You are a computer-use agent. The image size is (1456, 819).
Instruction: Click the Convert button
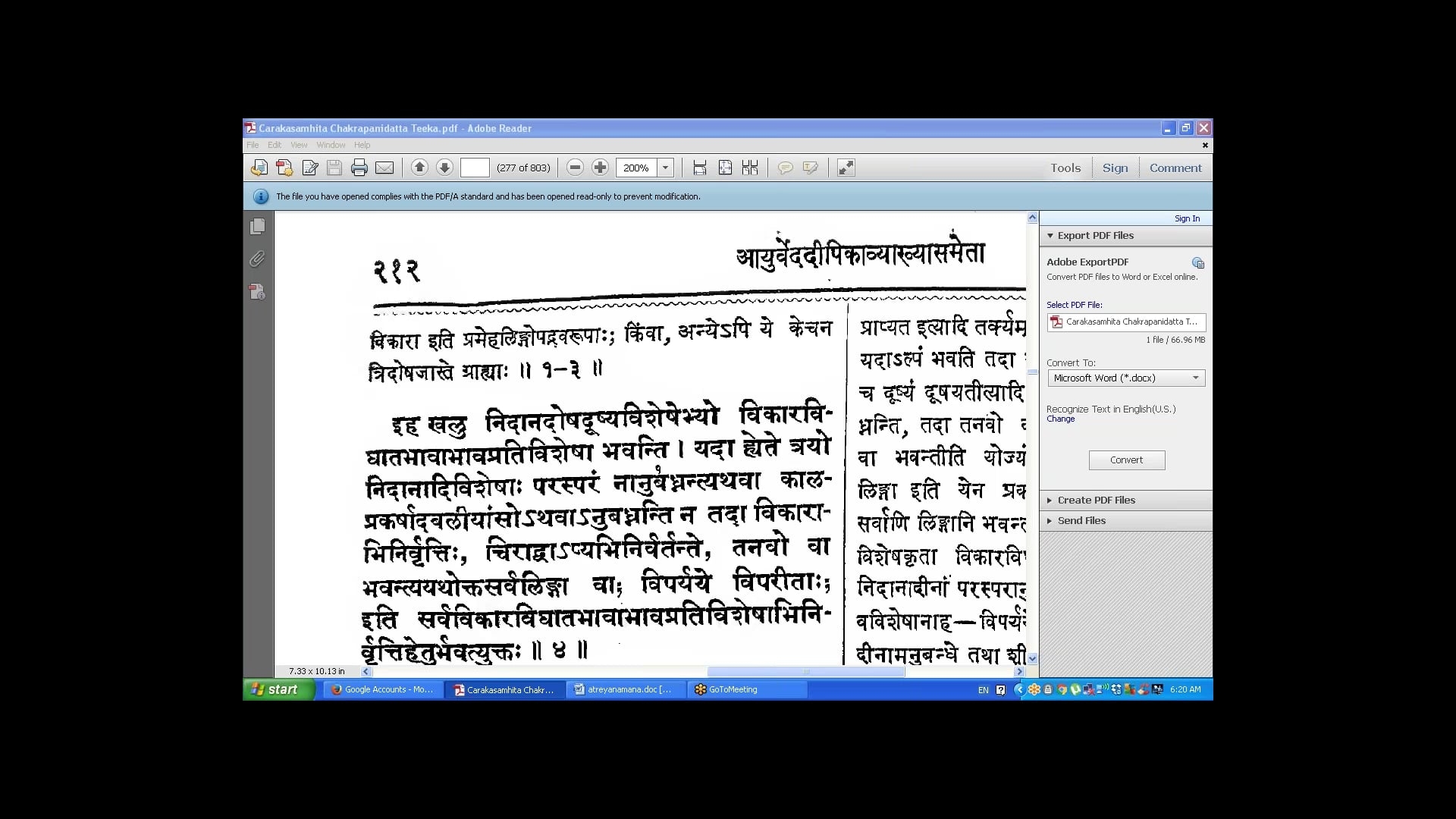point(1126,460)
